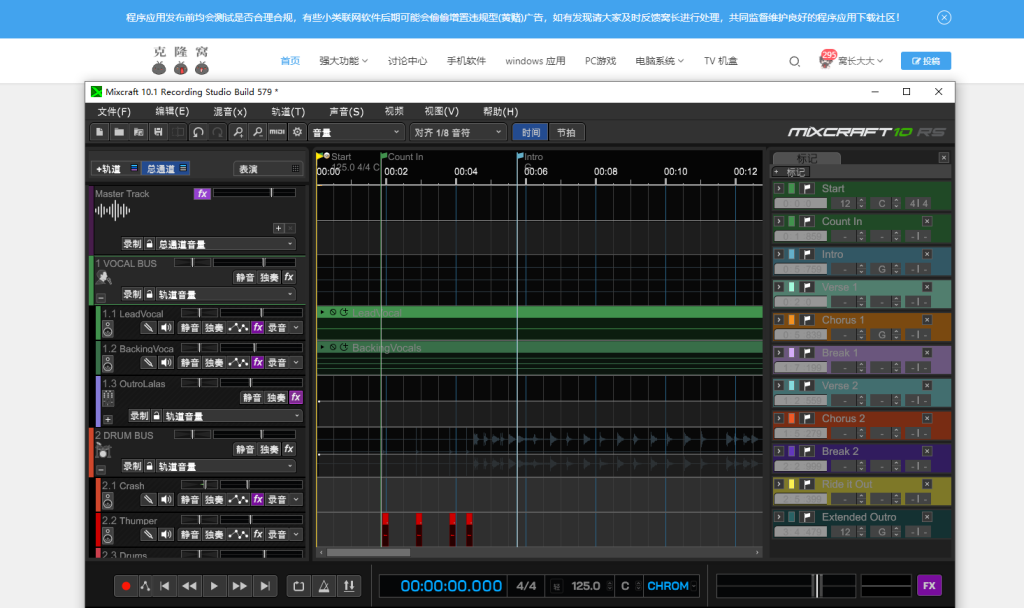The width and height of the screenshot is (1024, 608).
Task: Collapse the 2 DRUM BUS submix group
Action: [x=101, y=470]
